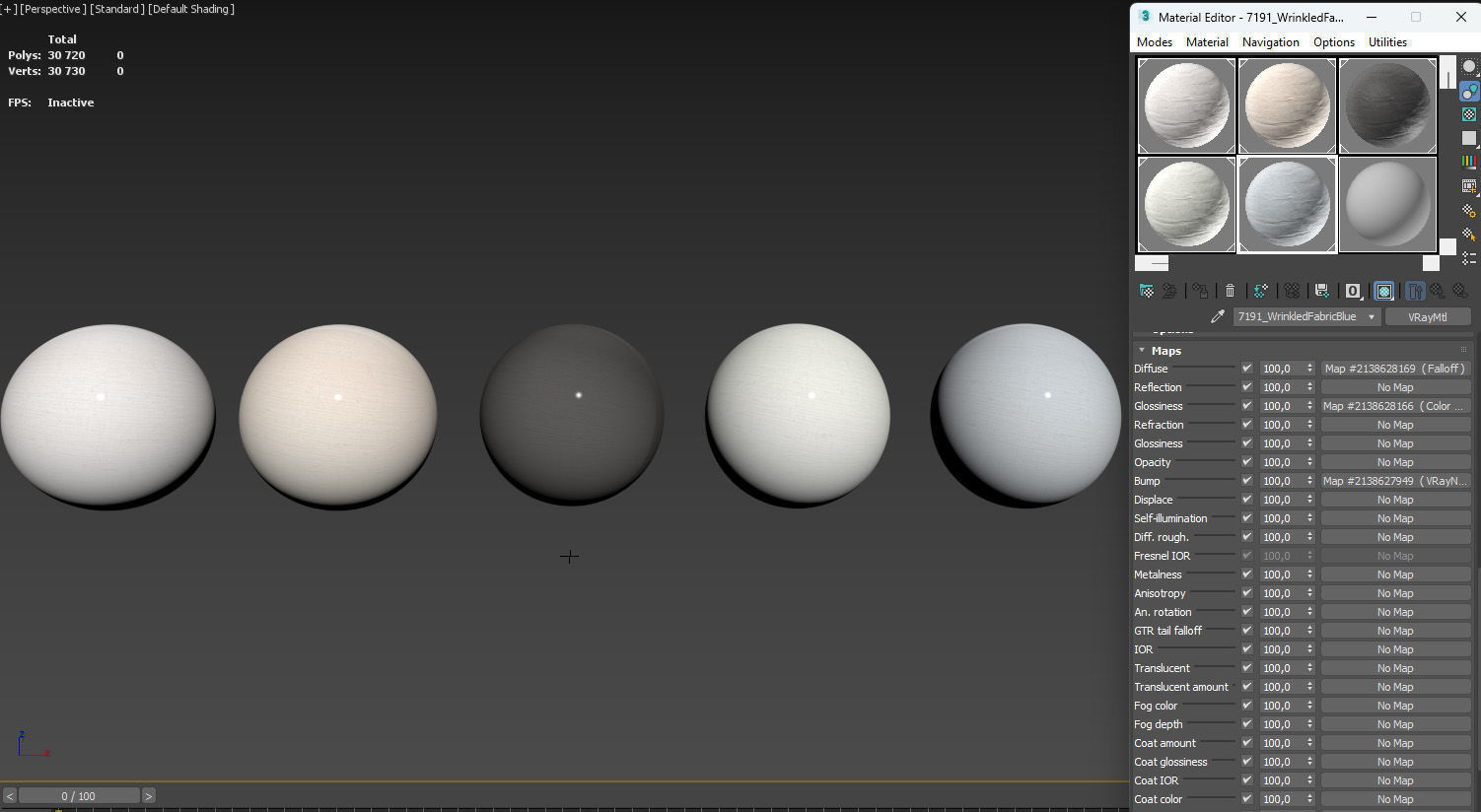Select the beige fabric sample slot
Viewport: 1481px width, 812px height.
[1287, 105]
